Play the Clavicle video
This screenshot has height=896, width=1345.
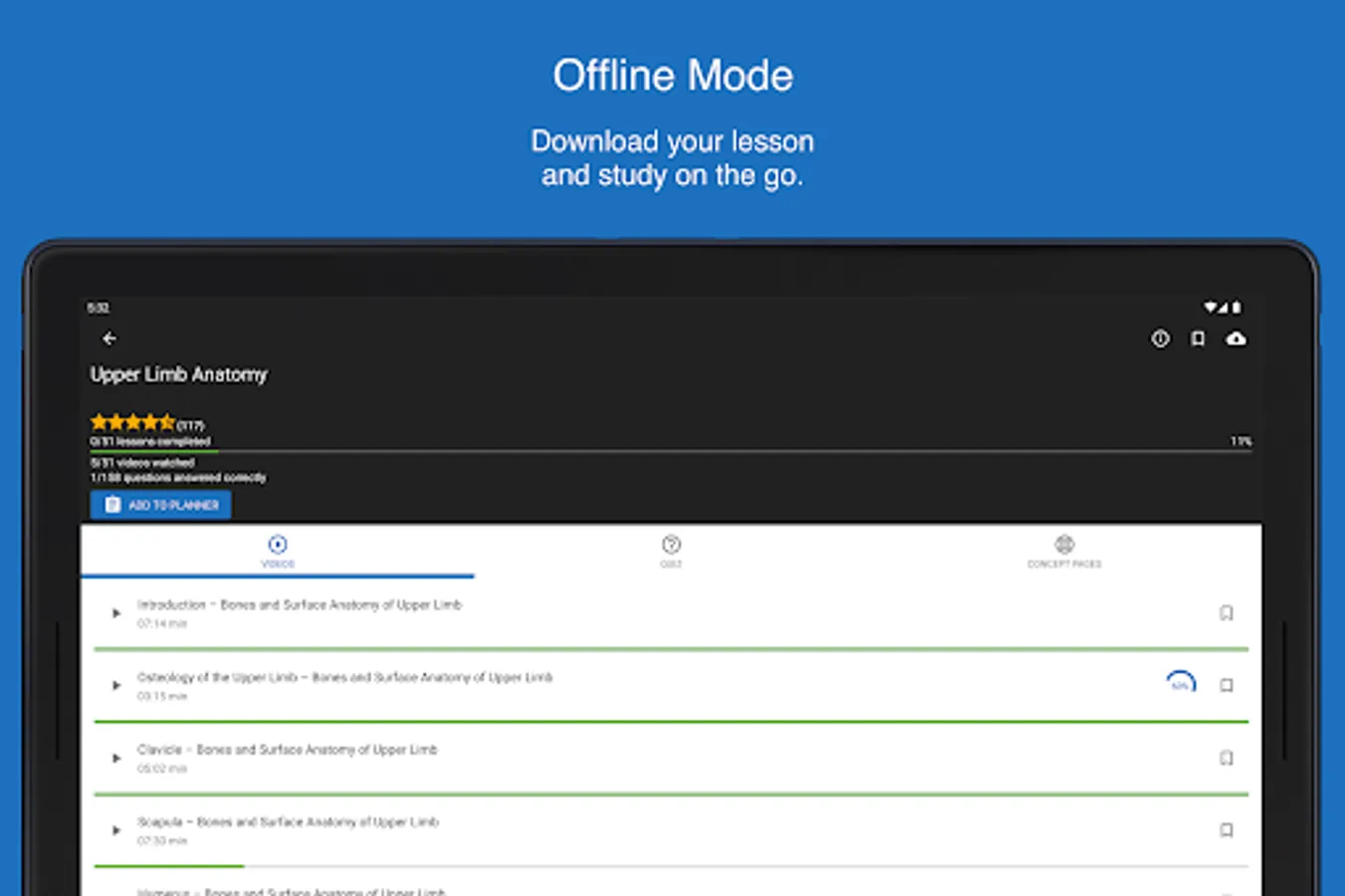115,758
